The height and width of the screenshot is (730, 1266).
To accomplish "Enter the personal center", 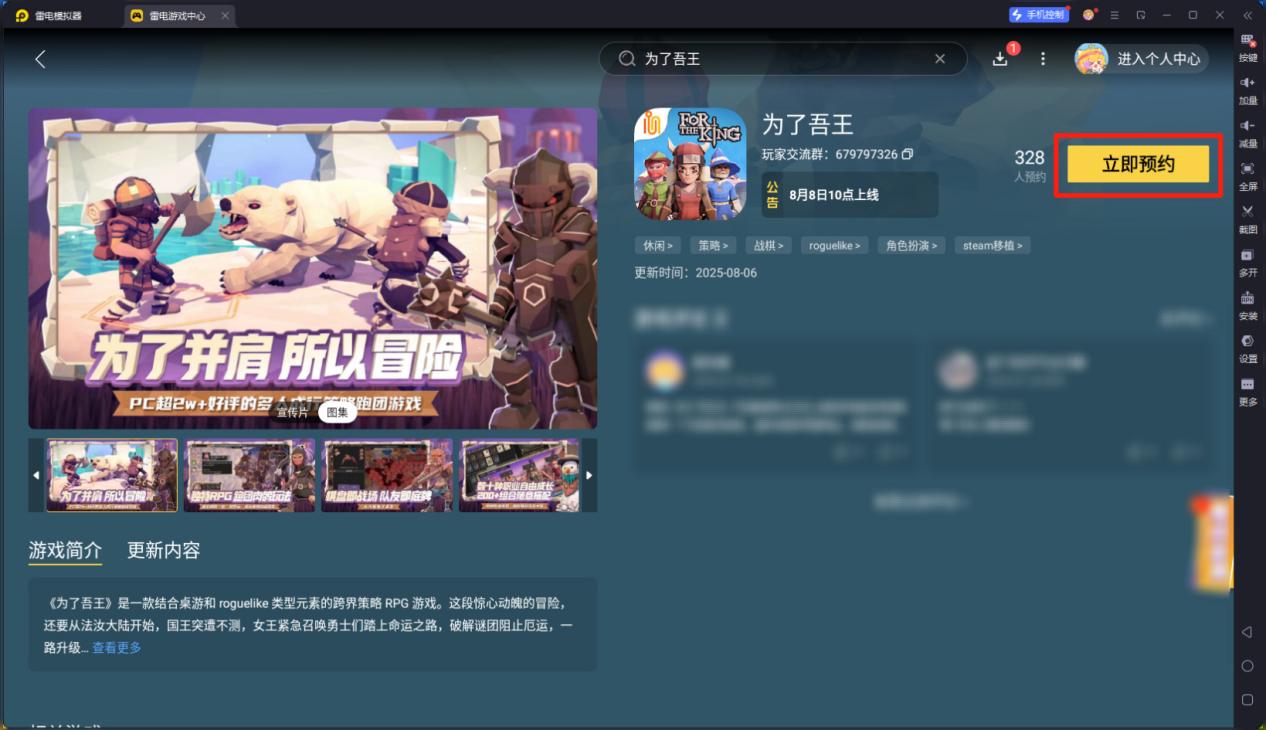I will [x=1159, y=59].
